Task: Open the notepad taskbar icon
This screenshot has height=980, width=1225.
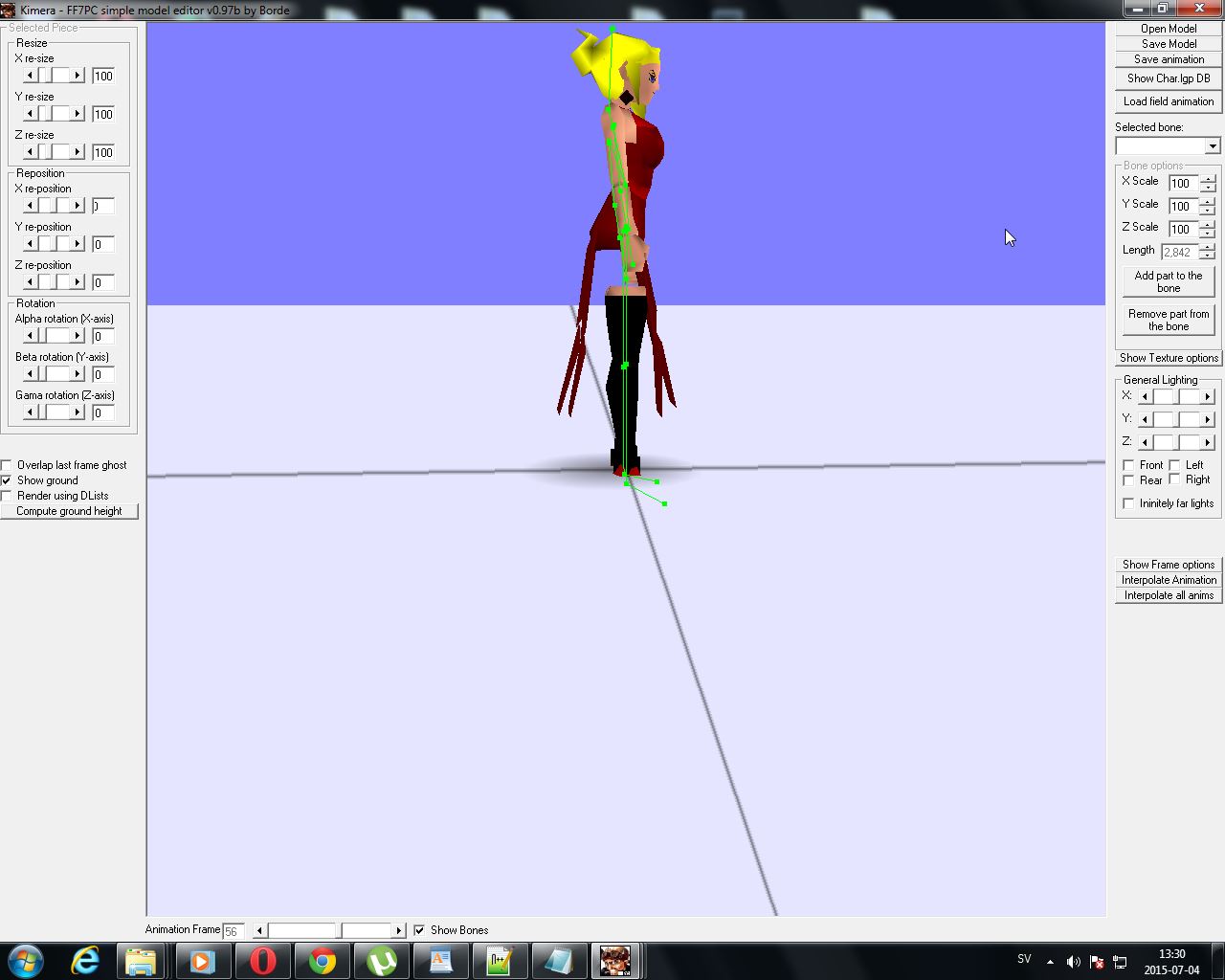Action: [x=559, y=961]
